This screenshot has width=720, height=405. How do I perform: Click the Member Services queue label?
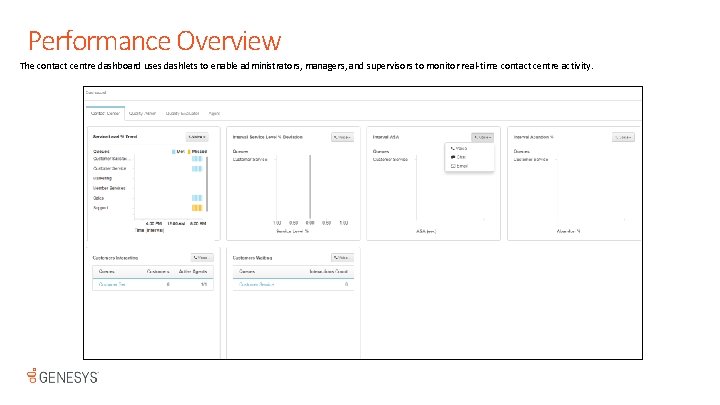click(x=109, y=188)
